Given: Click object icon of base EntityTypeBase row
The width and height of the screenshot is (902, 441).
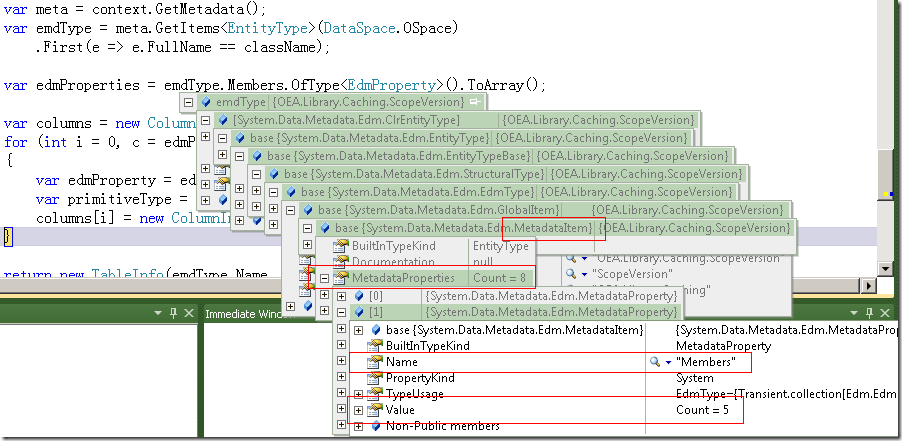Looking at the screenshot, I should tap(257, 156).
